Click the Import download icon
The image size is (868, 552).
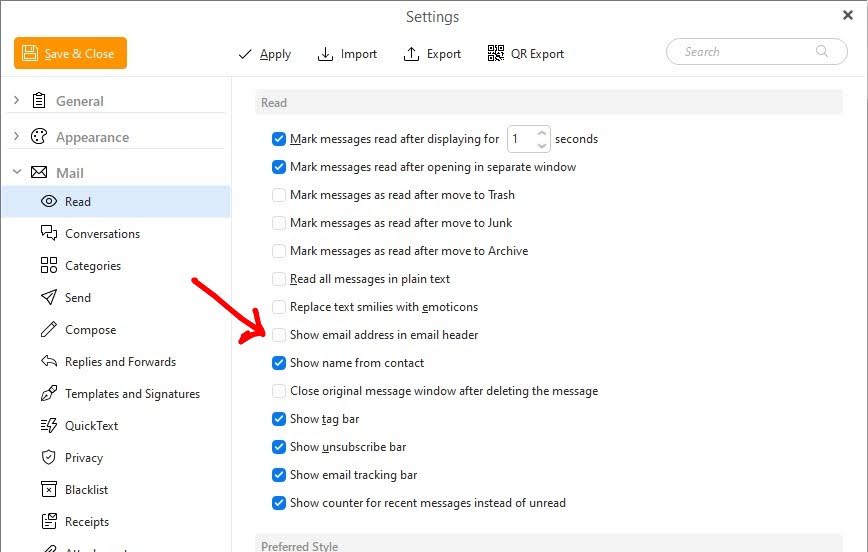(x=325, y=54)
